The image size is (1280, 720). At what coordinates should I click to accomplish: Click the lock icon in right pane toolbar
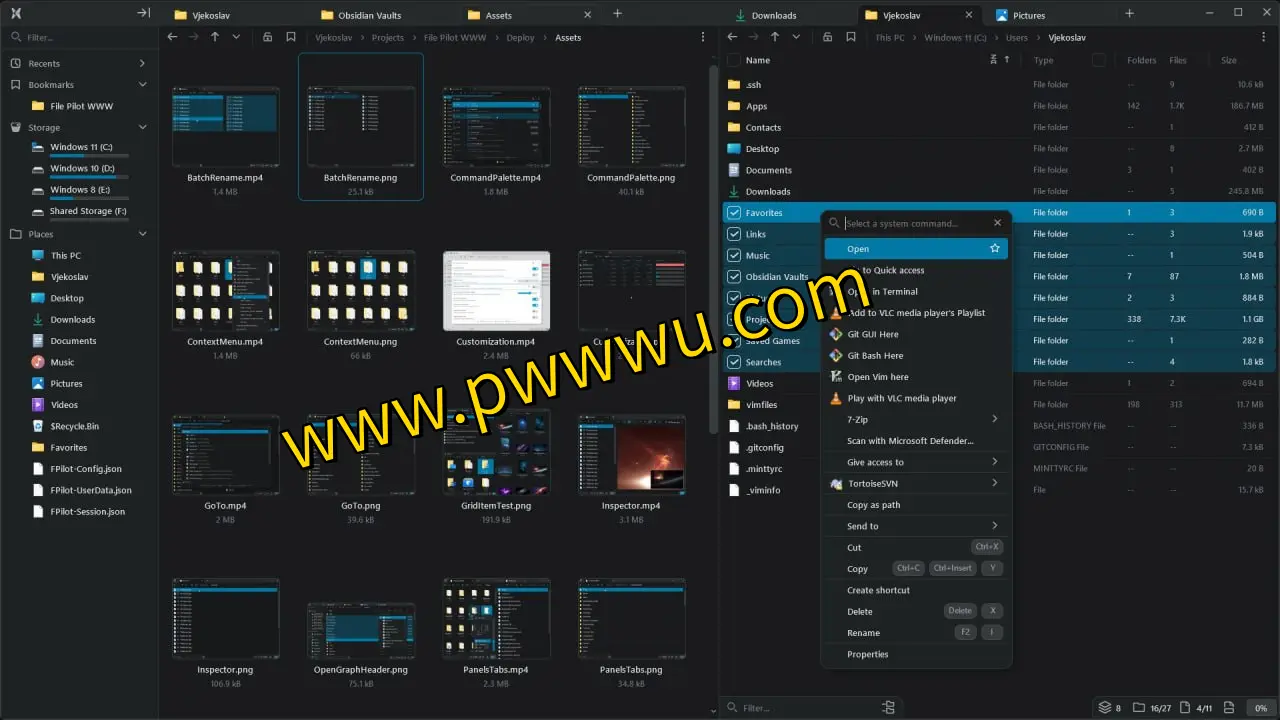click(827, 37)
